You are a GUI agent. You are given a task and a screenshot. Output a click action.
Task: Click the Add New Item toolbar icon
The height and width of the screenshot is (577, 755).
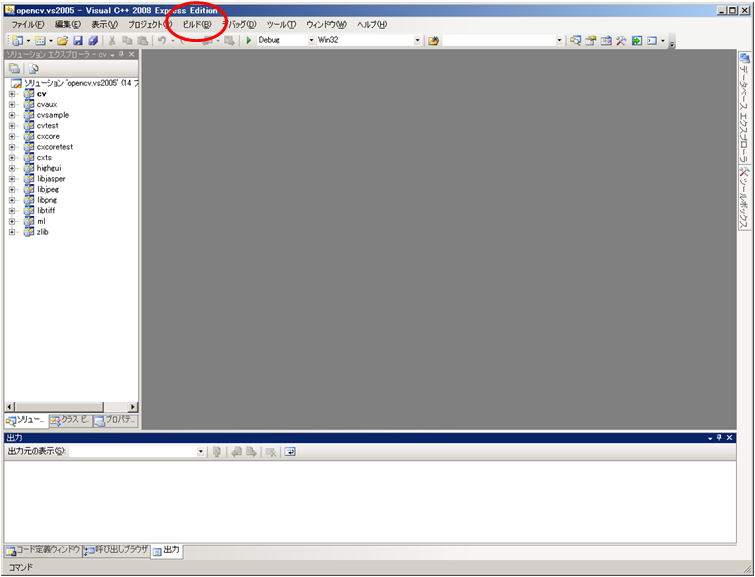coord(40,41)
